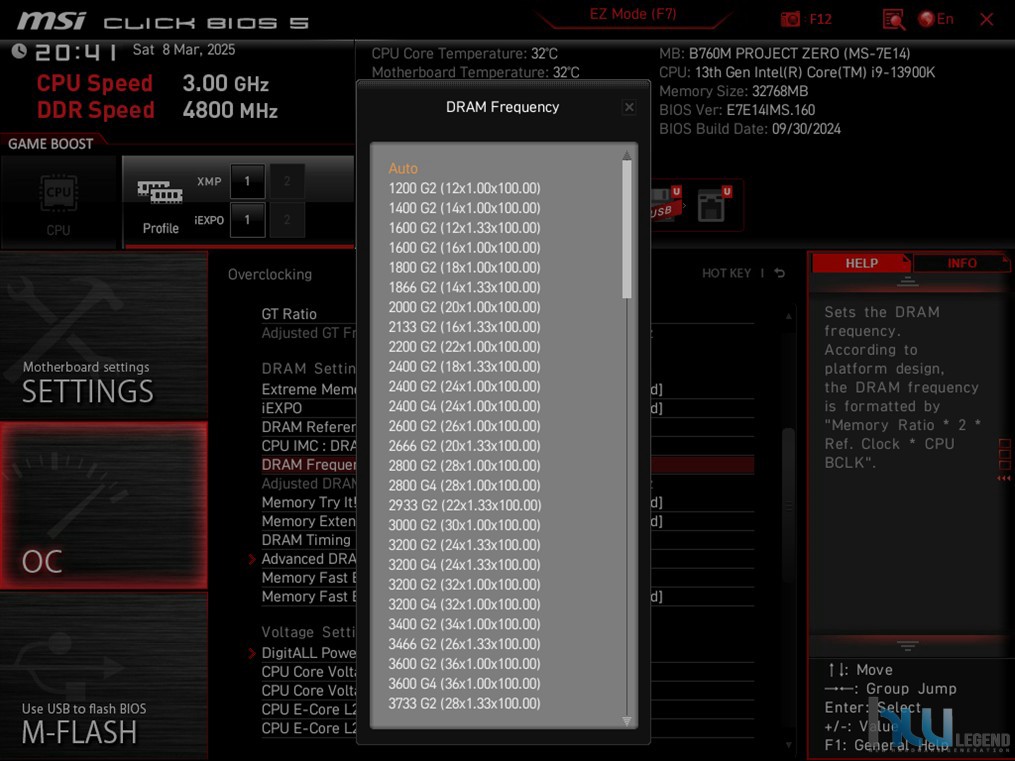1015x761 pixels.
Task: Choose 3200 G4 (24x1.33x100.00)
Action: (464, 565)
